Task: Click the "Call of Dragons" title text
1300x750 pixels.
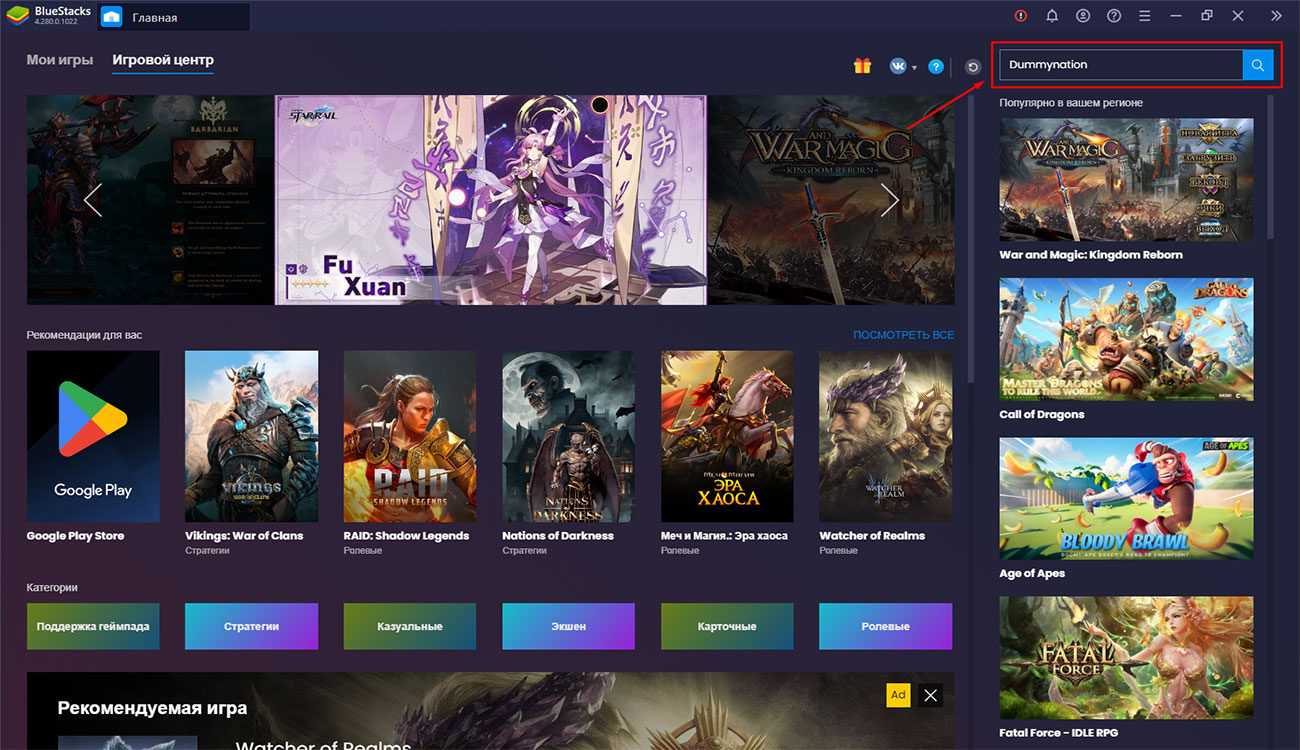Action: click(x=1042, y=414)
